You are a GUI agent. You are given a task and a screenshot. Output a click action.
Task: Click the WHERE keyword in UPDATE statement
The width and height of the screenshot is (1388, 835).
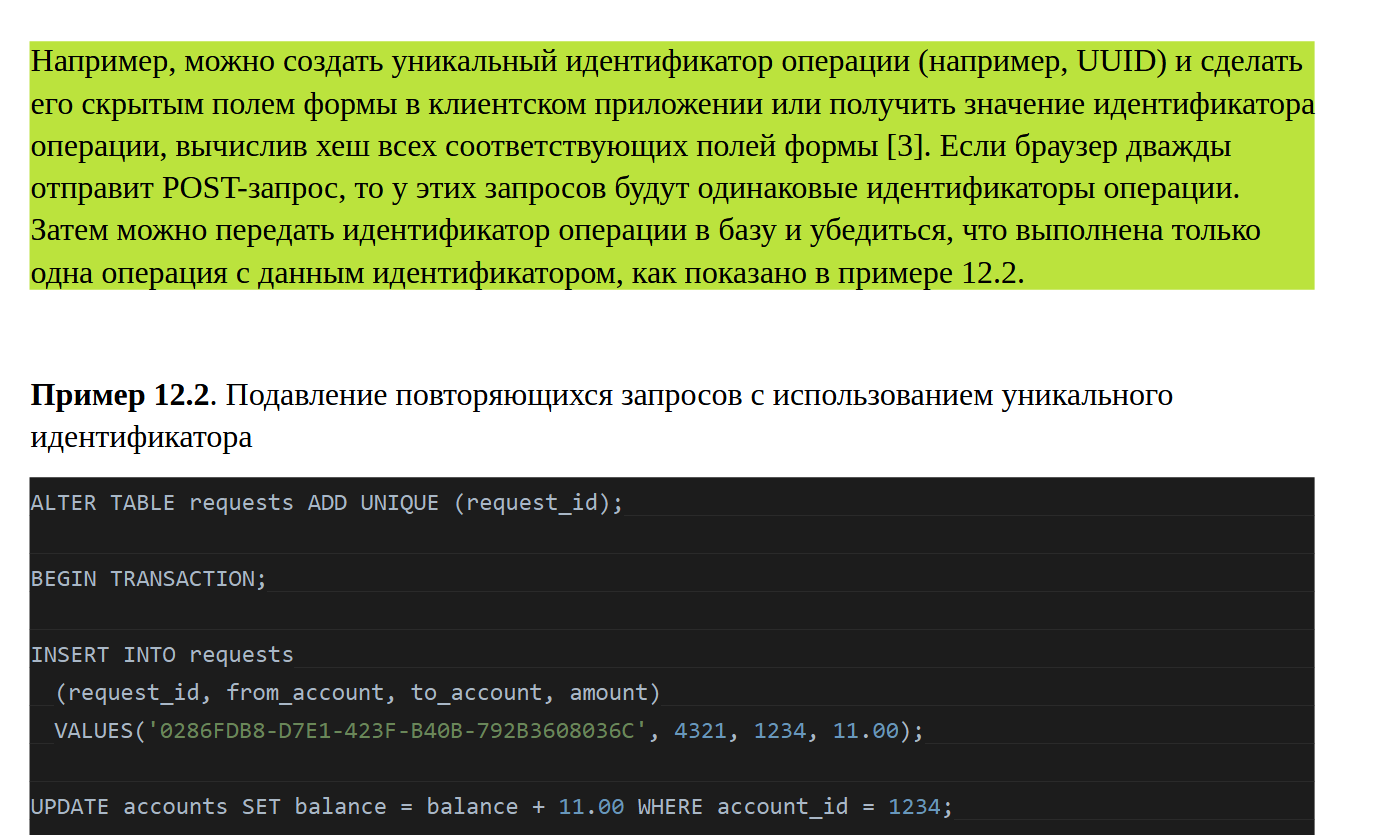point(670,807)
